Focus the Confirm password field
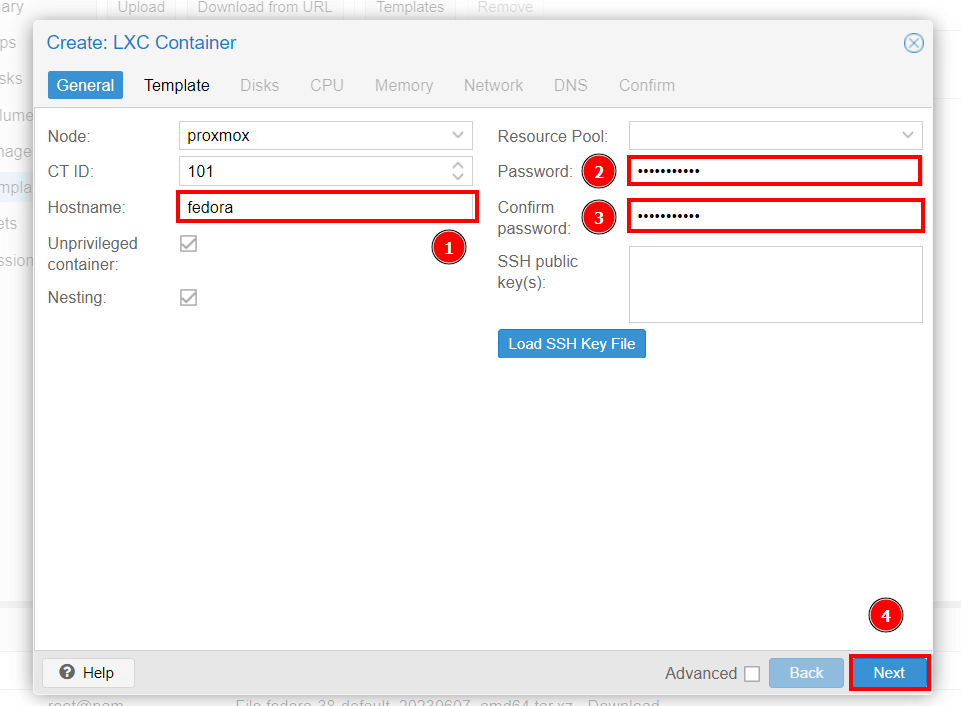Image resolution: width=961 pixels, height=706 pixels. tap(773, 216)
